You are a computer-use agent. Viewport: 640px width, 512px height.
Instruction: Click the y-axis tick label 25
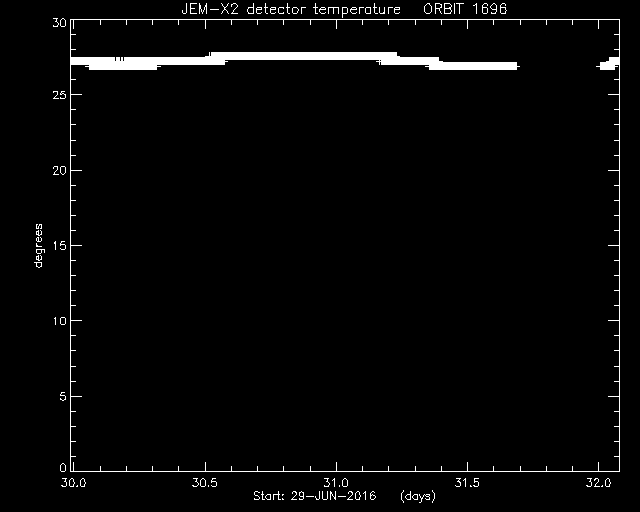pyautogui.click(x=59, y=95)
